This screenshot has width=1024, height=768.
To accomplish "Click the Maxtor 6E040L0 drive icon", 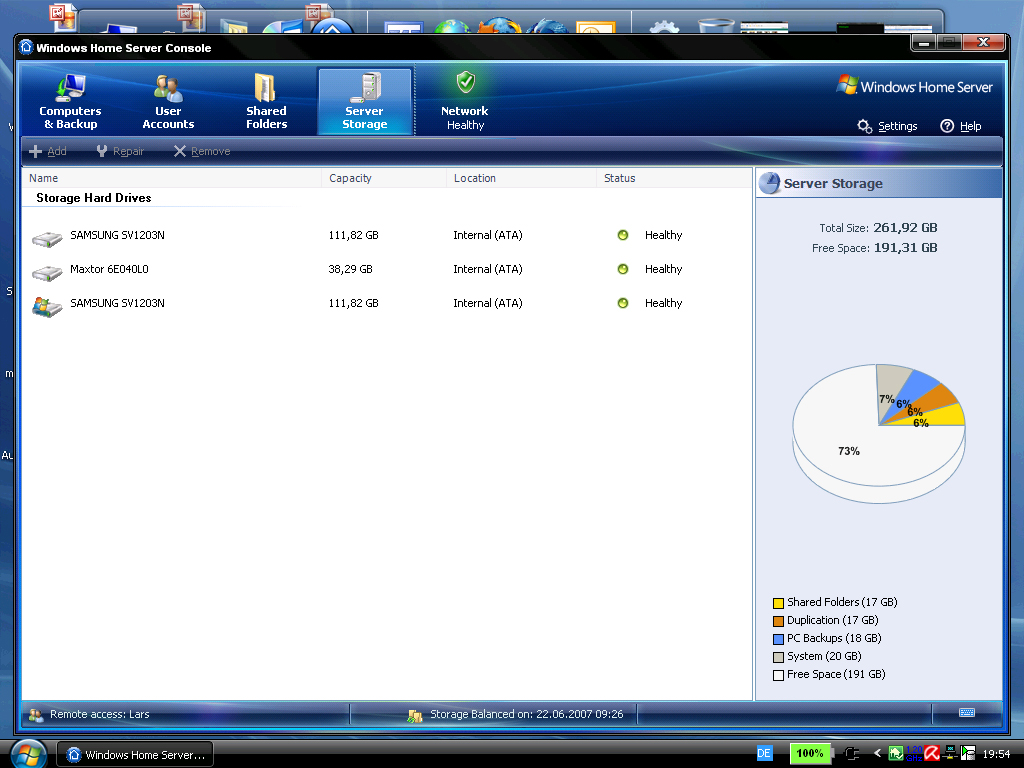I will (47, 272).
